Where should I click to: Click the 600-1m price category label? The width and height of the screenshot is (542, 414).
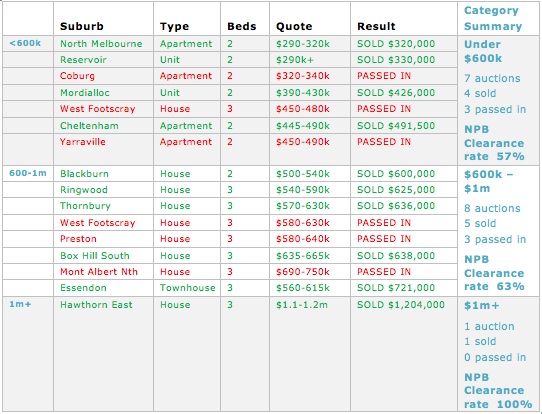point(28,173)
